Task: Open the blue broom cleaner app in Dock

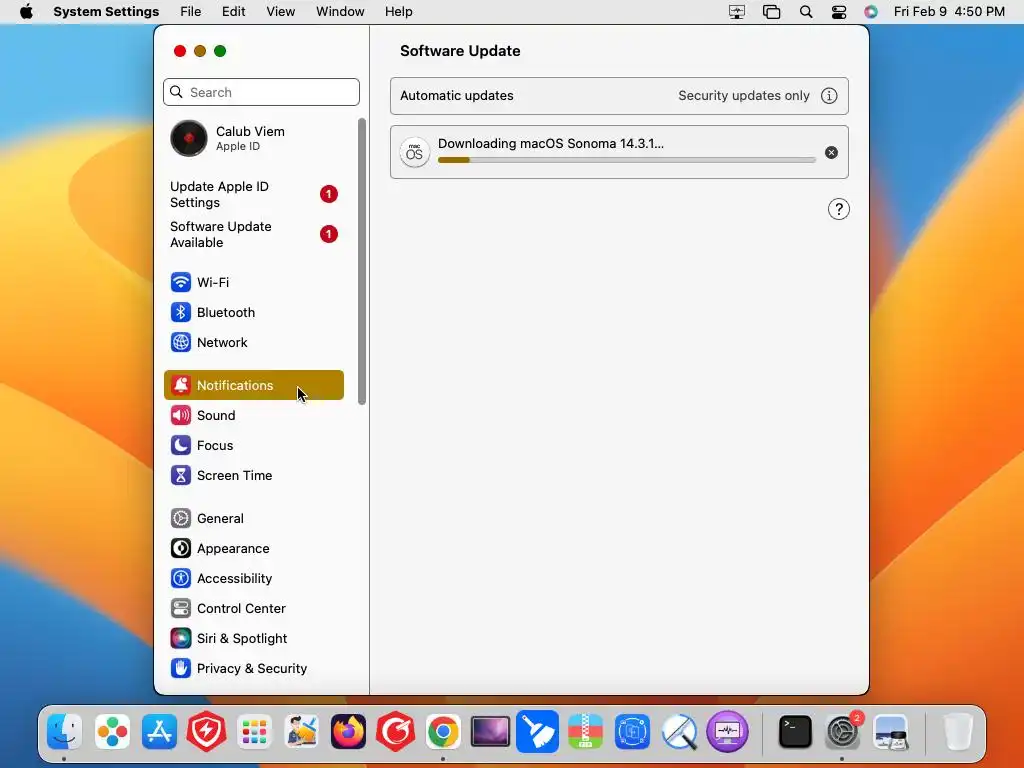Action: click(537, 731)
